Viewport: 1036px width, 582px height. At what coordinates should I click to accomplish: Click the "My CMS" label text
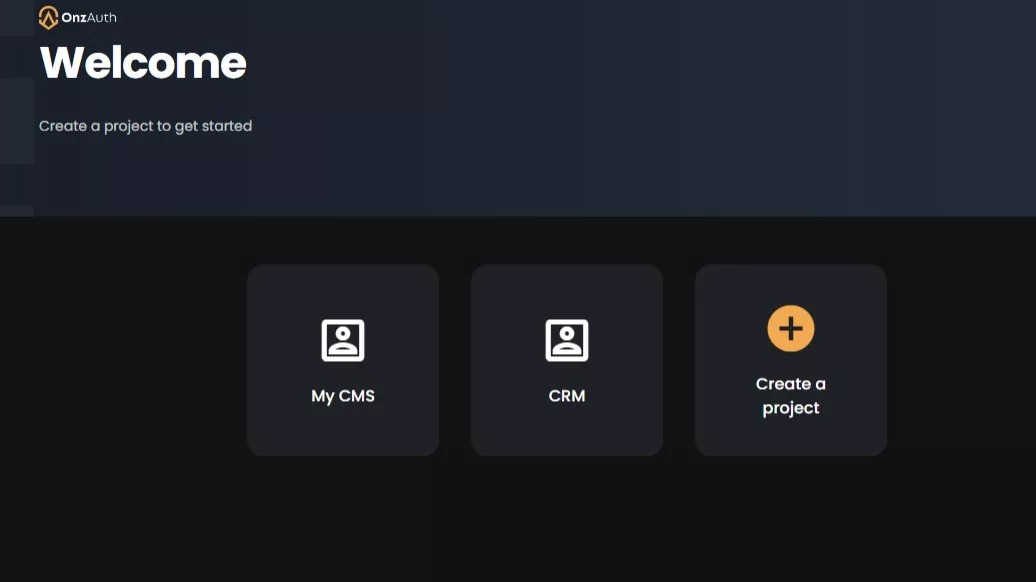pos(343,396)
